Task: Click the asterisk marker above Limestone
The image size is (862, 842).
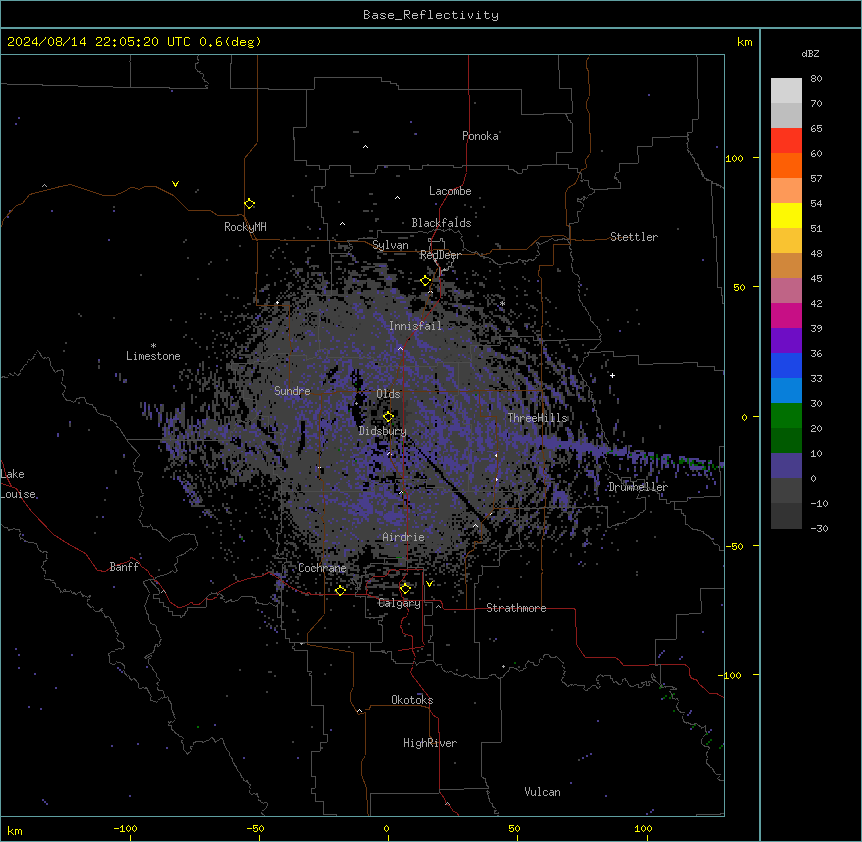Action: pos(153,346)
